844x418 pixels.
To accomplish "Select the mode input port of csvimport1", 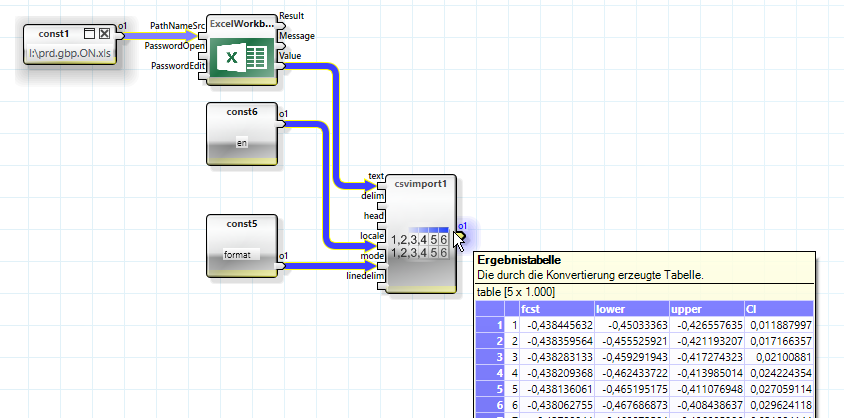I will click(382, 265).
